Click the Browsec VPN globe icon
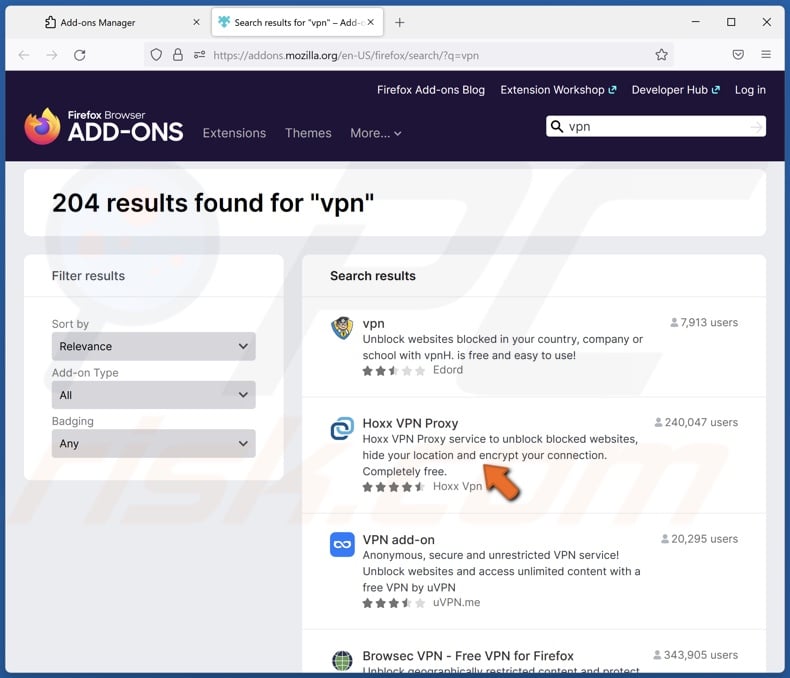The image size is (790, 678). click(342, 660)
